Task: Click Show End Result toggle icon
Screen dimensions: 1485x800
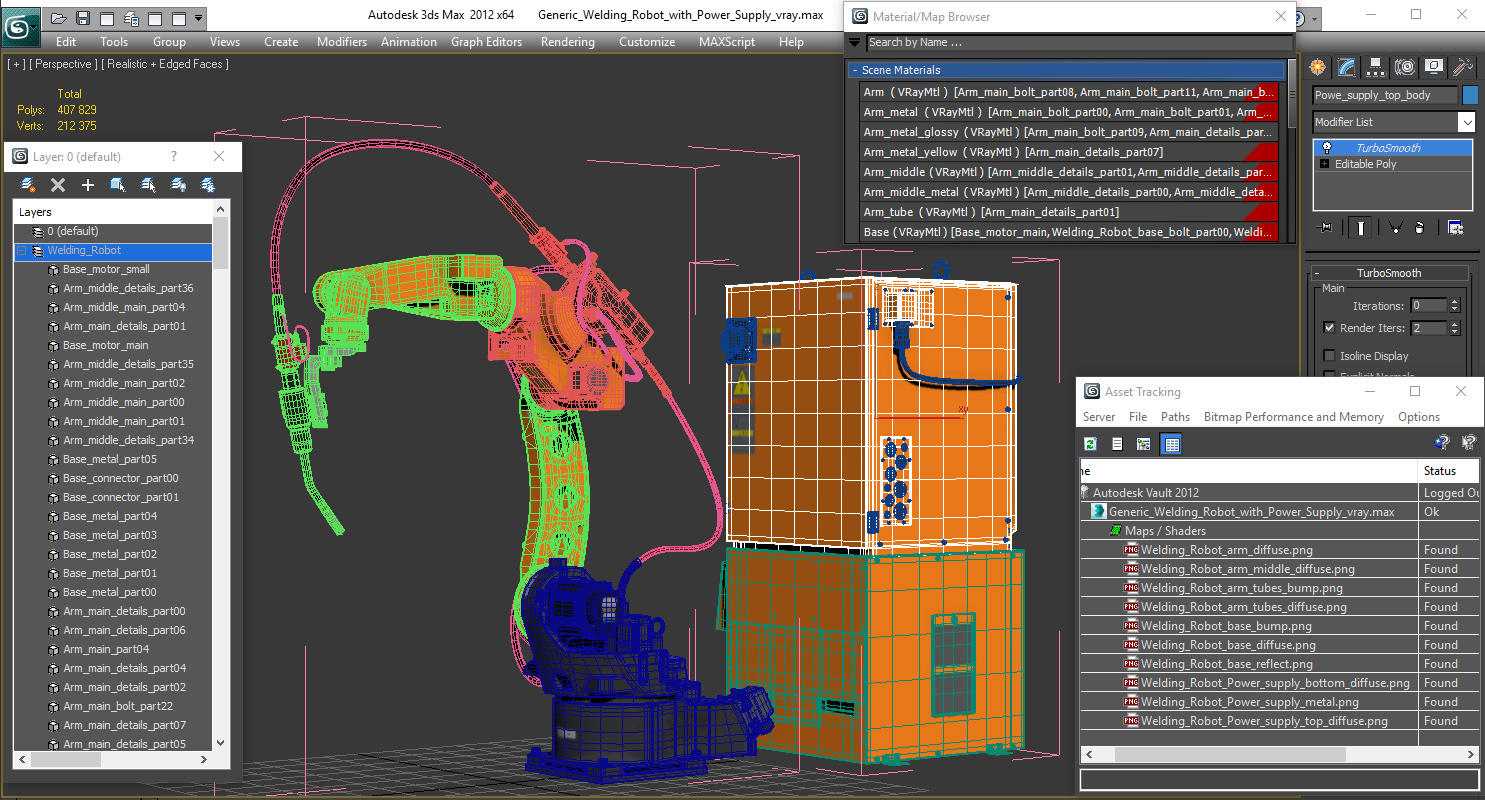Action: click(x=1361, y=228)
